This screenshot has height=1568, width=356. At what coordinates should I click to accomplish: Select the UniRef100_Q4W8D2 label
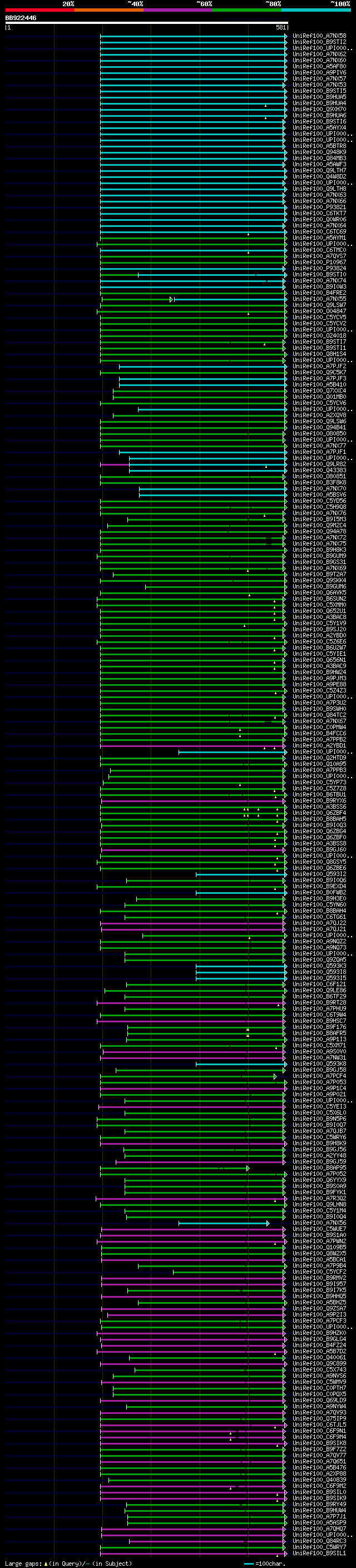coord(319,176)
